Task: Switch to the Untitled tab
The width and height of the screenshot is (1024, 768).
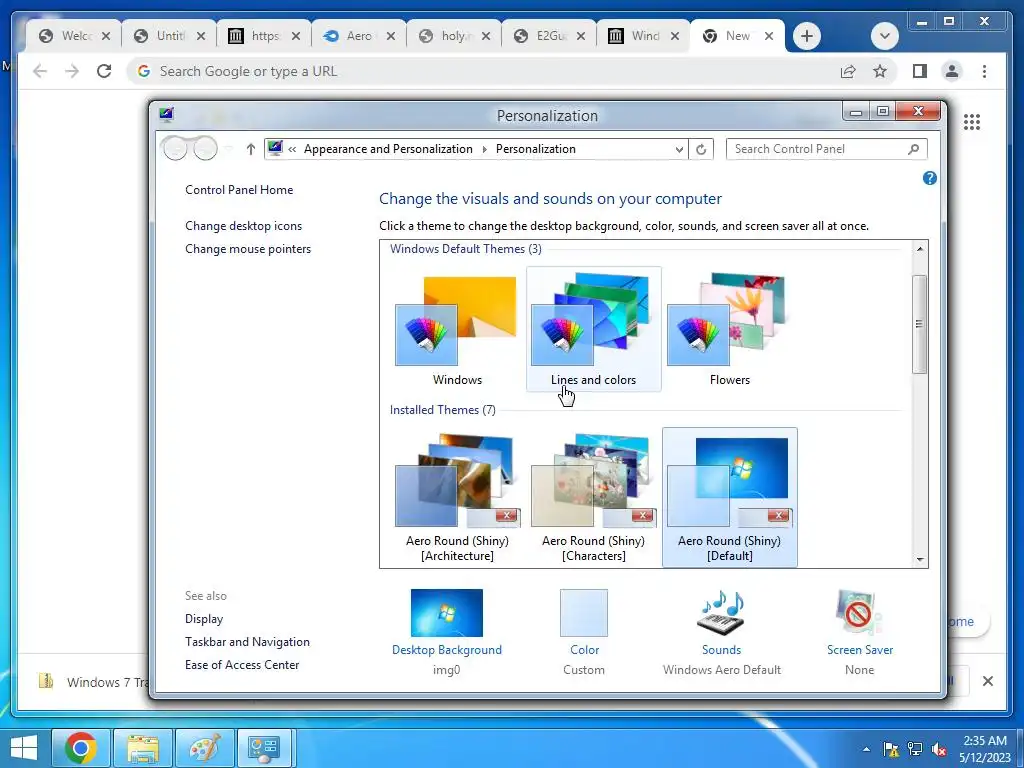Action: point(168,36)
